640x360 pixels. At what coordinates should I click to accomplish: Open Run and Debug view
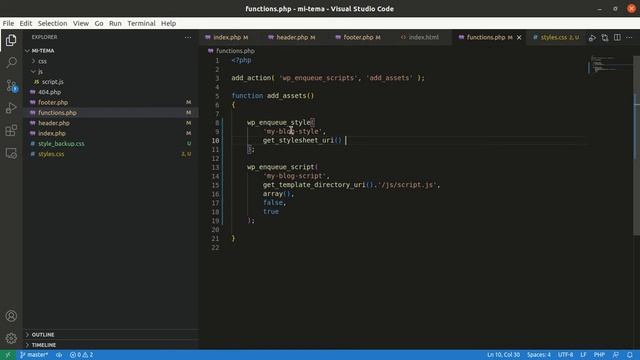click(x=11, y=108)
